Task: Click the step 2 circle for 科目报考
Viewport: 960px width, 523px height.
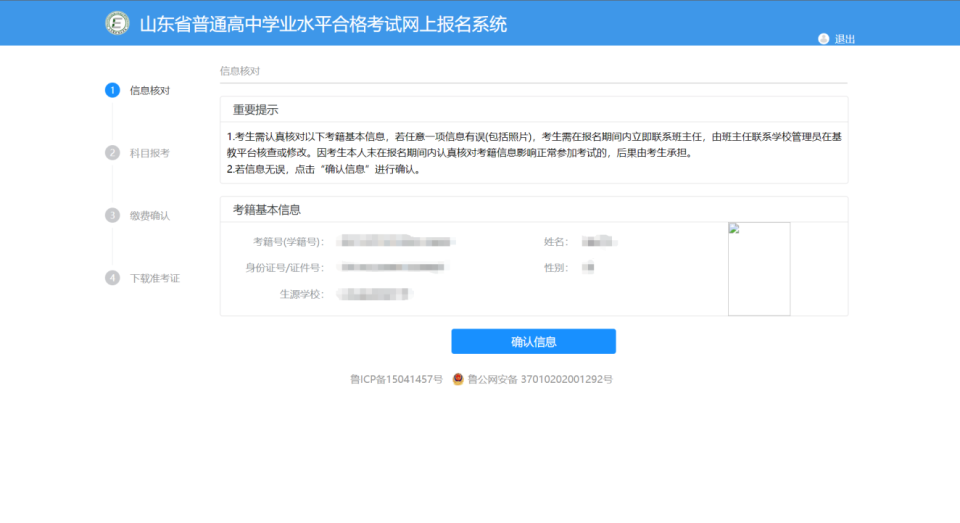Action: 112,152
